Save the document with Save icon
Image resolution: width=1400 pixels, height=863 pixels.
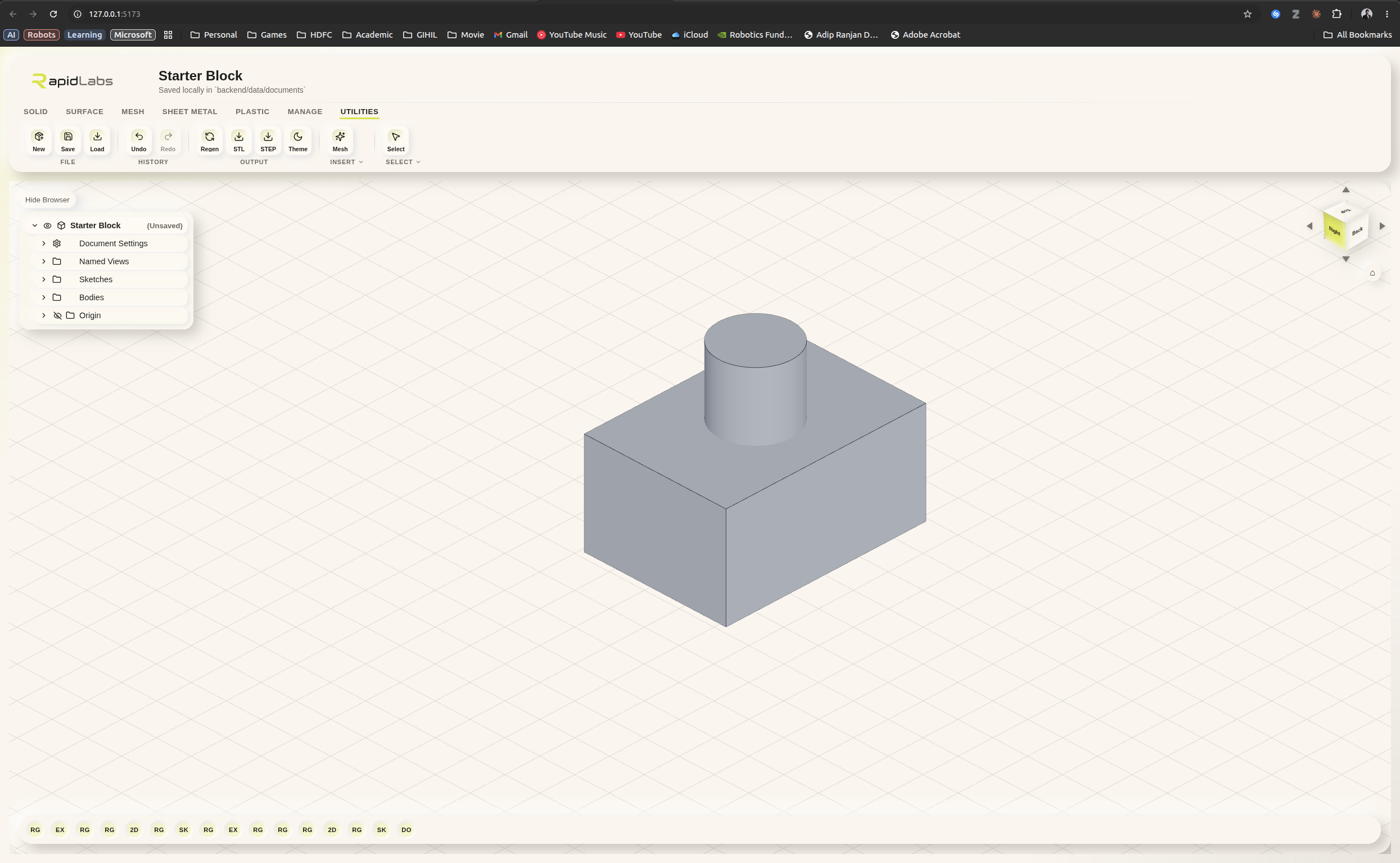point(68,141)
